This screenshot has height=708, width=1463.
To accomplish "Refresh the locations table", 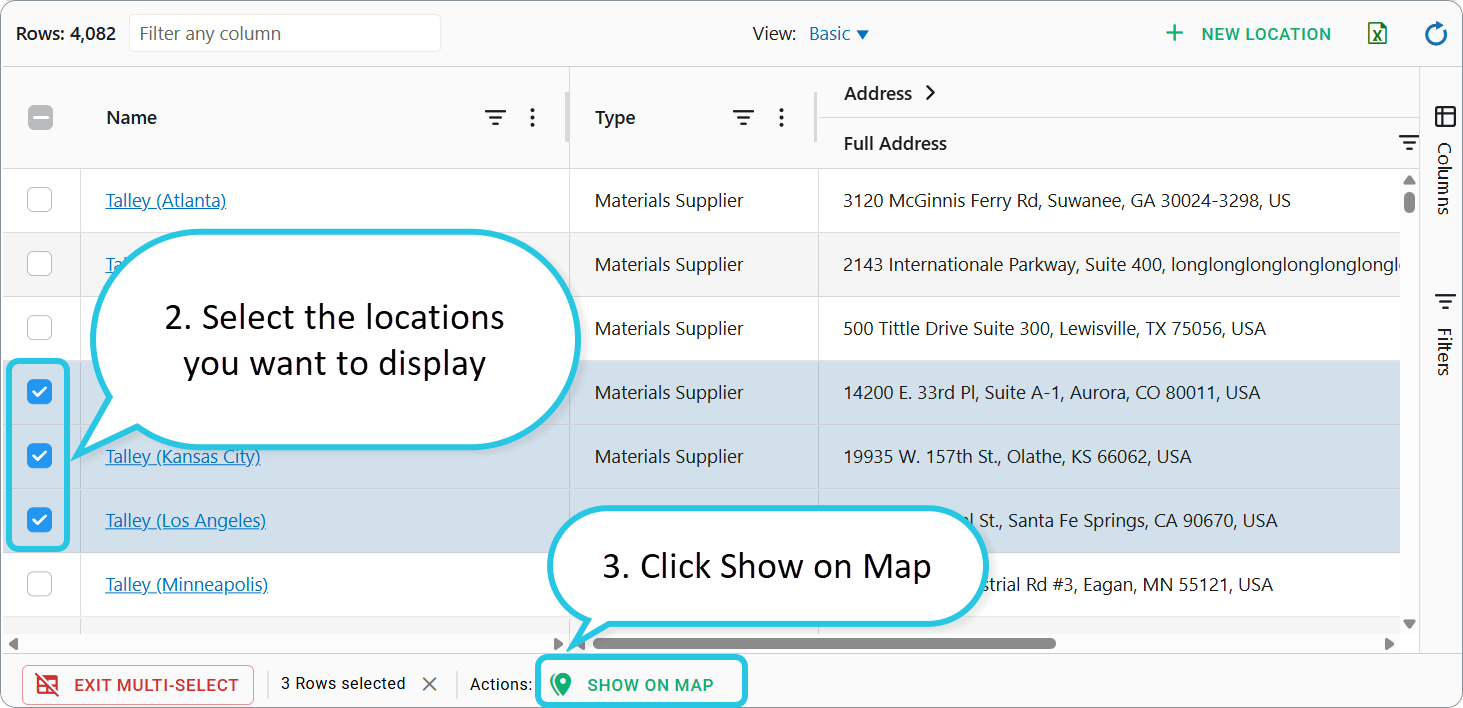I will coord(1436,34).
